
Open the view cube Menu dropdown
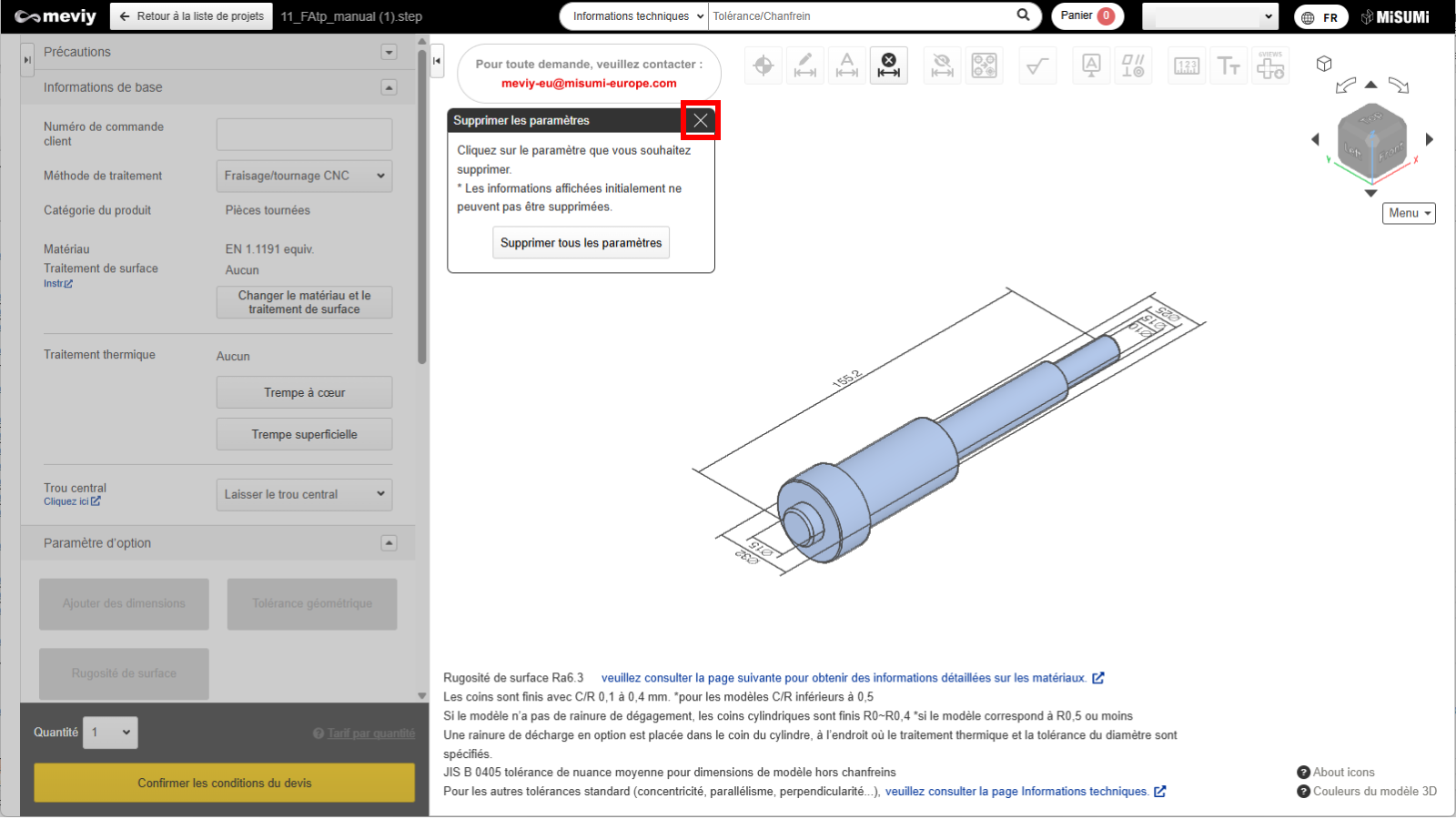coord(1409,213)
